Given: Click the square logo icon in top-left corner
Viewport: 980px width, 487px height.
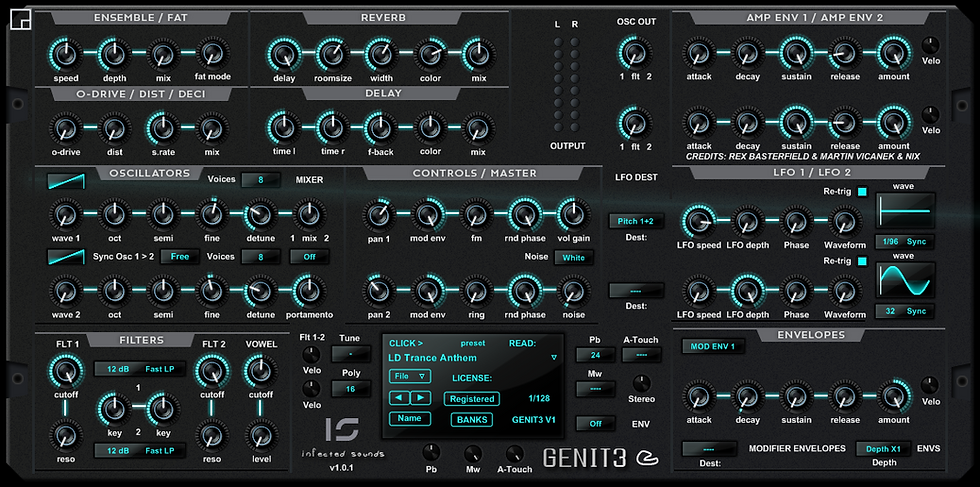Looking at the screenshot, I should click(x=21, y=21).
